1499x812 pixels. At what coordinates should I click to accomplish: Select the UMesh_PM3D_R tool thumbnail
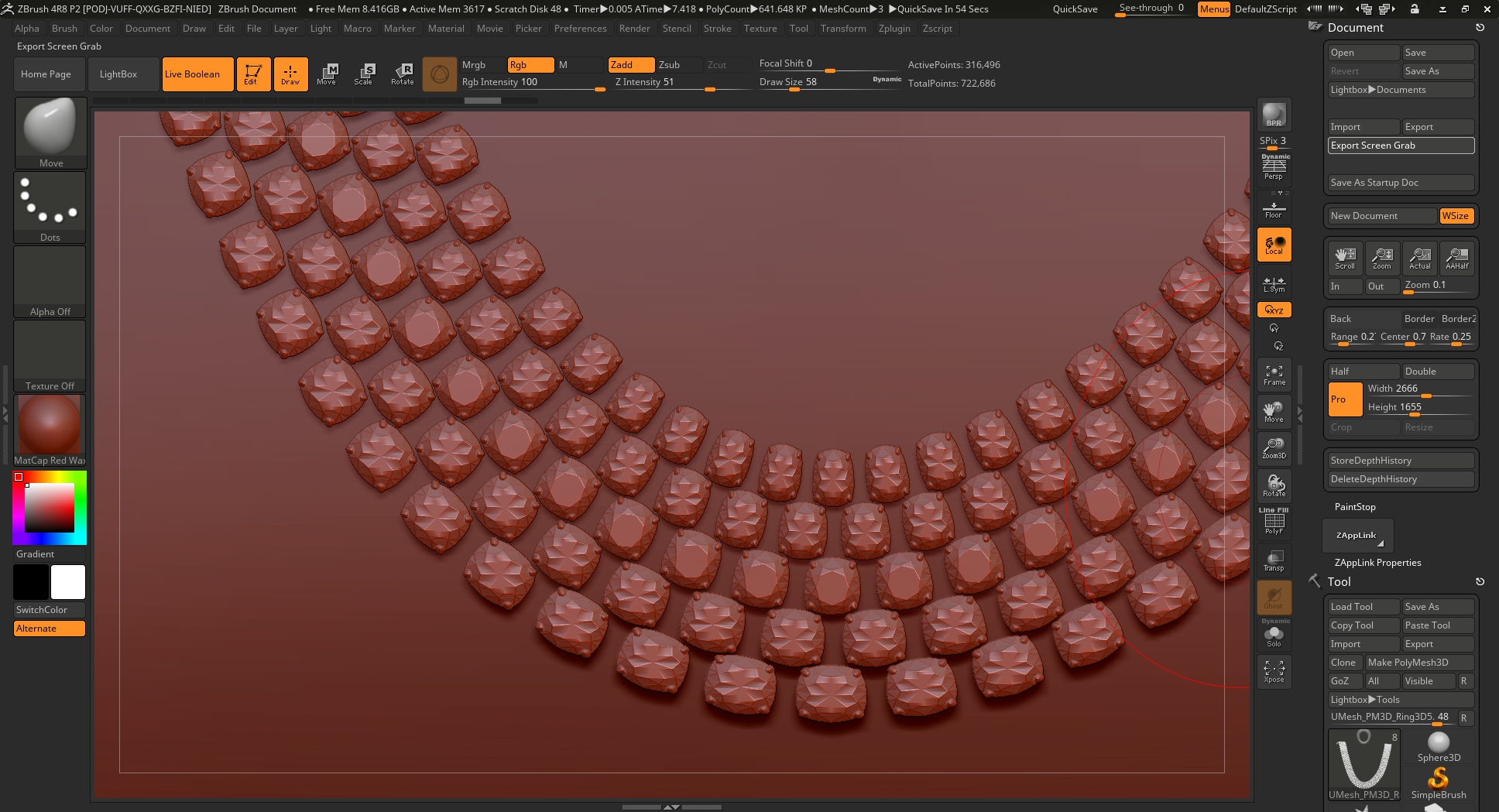1364,765
